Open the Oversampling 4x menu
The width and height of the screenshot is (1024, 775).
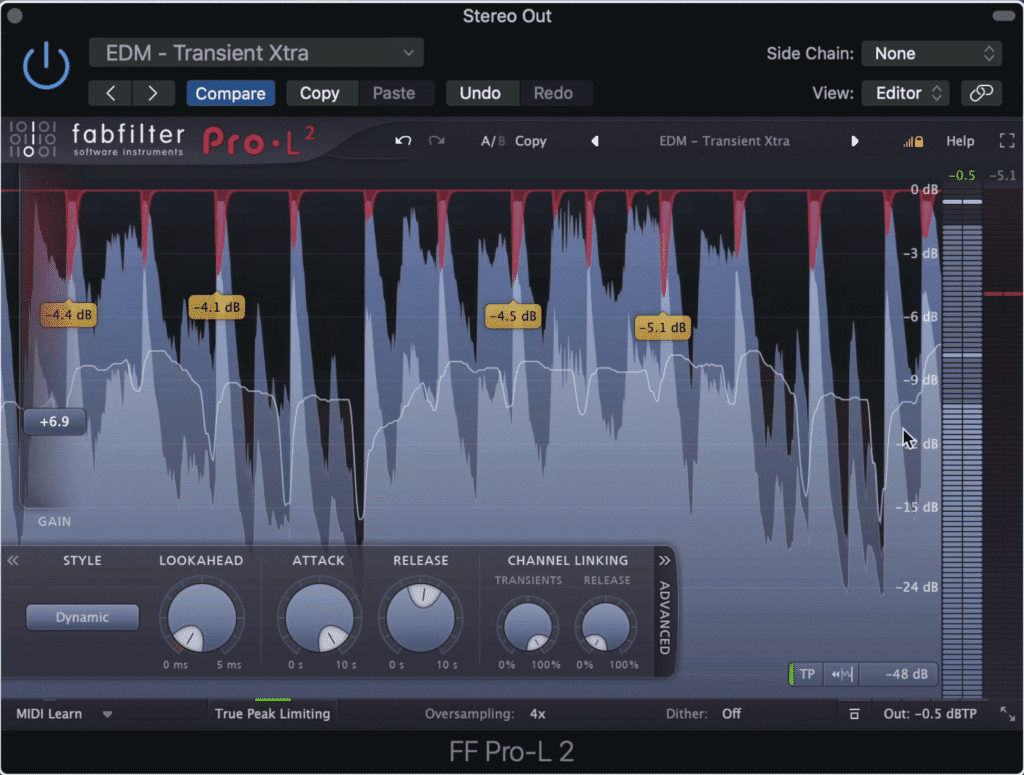pos(537,714)
